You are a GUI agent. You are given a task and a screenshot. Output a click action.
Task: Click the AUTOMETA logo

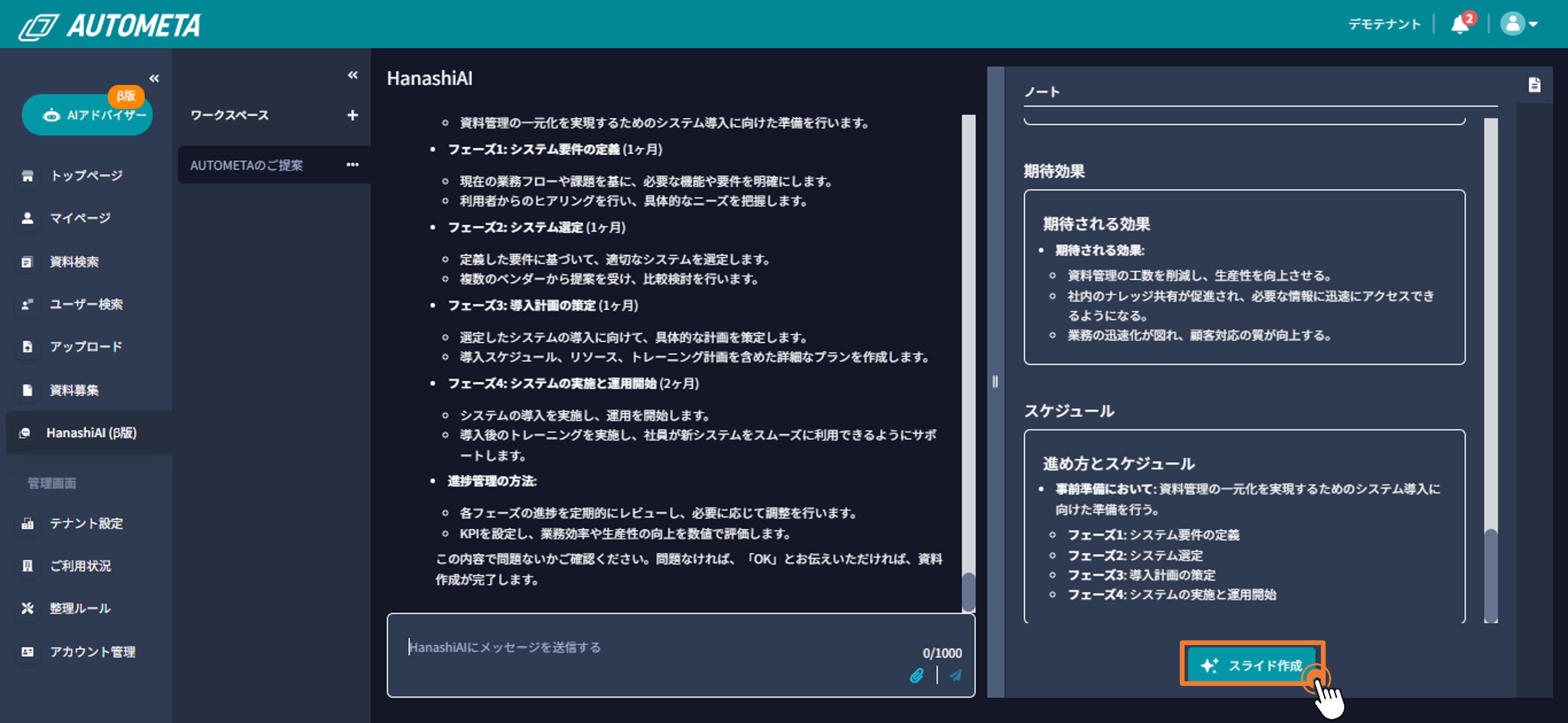(x=110, y=26)
